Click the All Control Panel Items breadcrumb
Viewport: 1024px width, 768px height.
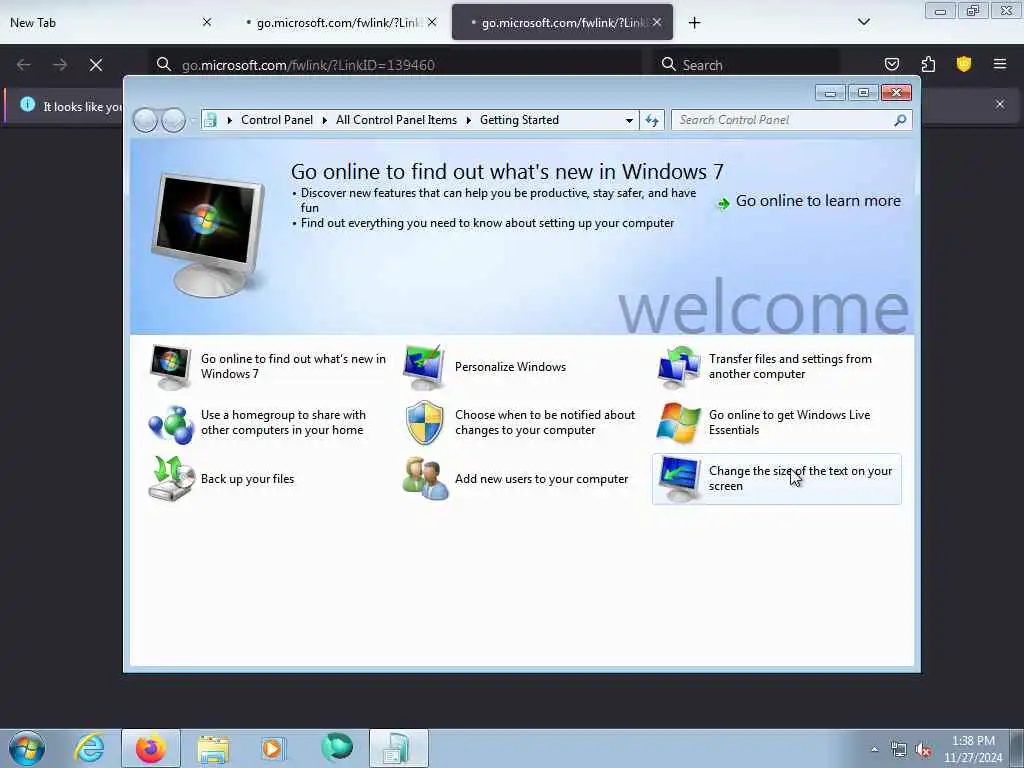click(x=396, y=120)
